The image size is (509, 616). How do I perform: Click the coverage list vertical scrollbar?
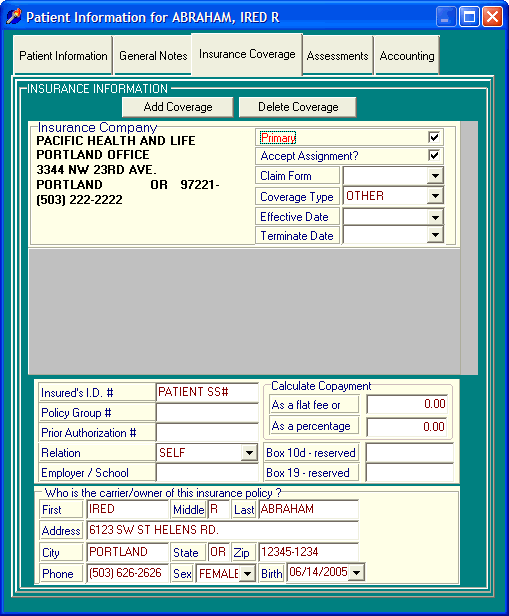pyautogui.click(x=469, y=248)
